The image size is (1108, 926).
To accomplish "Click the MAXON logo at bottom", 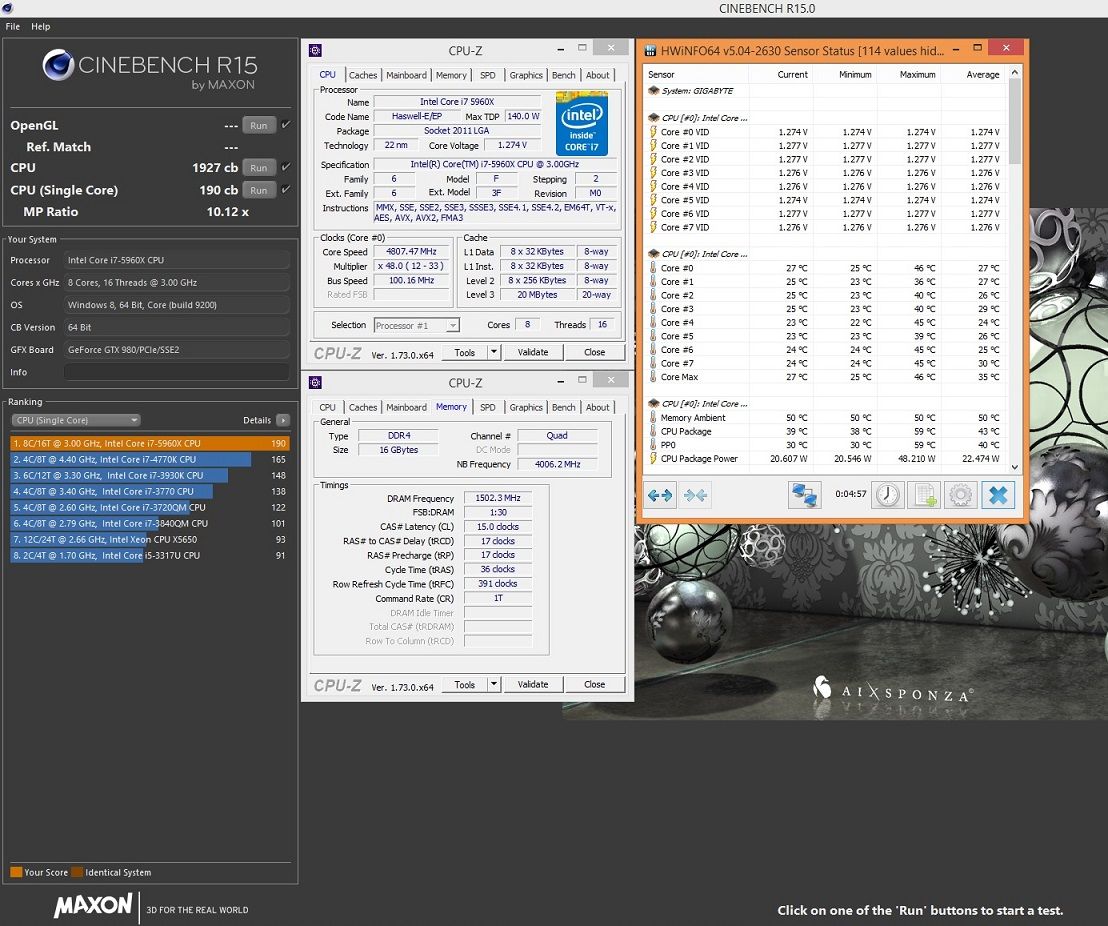I will [93, 905].
